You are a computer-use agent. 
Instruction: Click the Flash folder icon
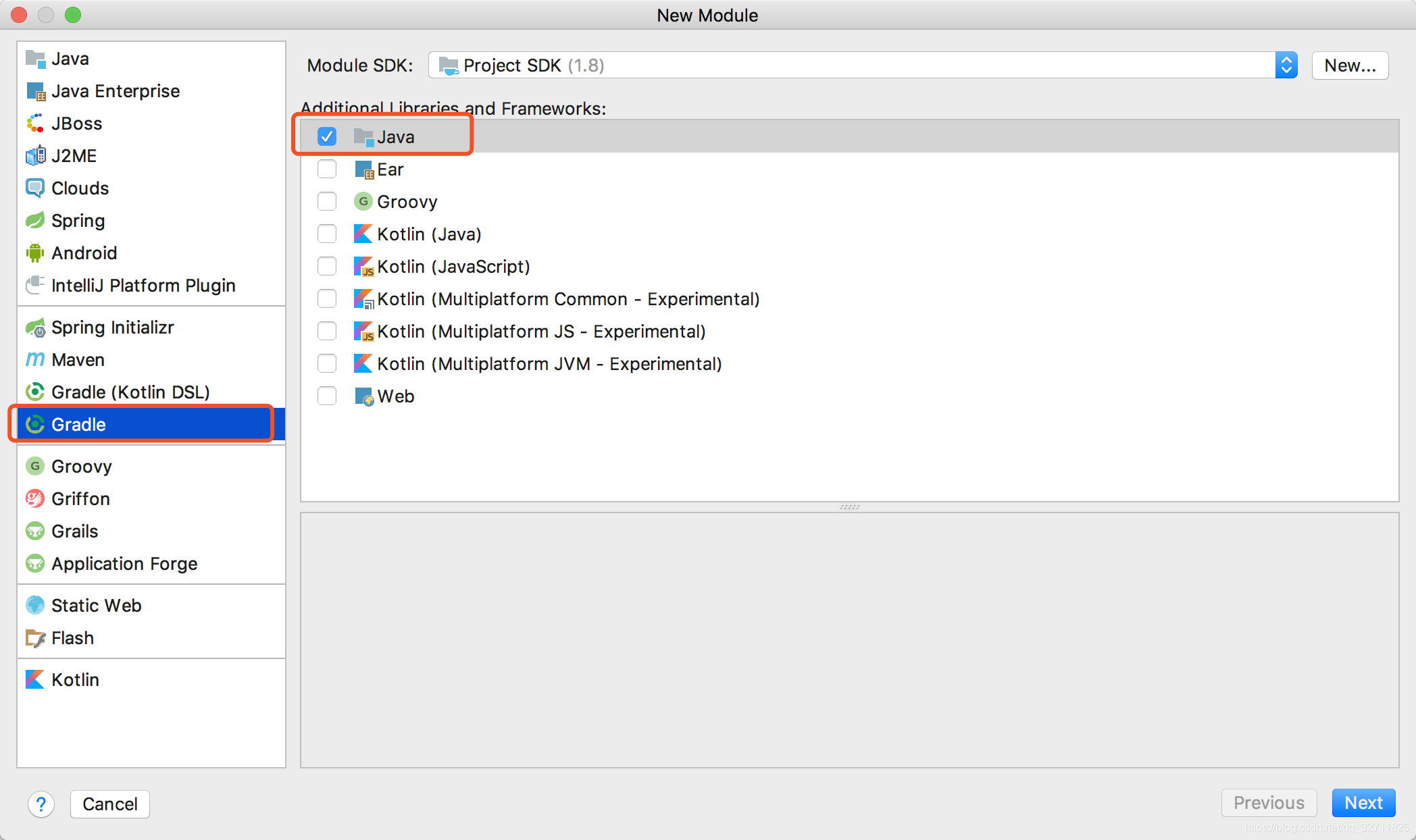pyautogui.click(x=35, y=638)
